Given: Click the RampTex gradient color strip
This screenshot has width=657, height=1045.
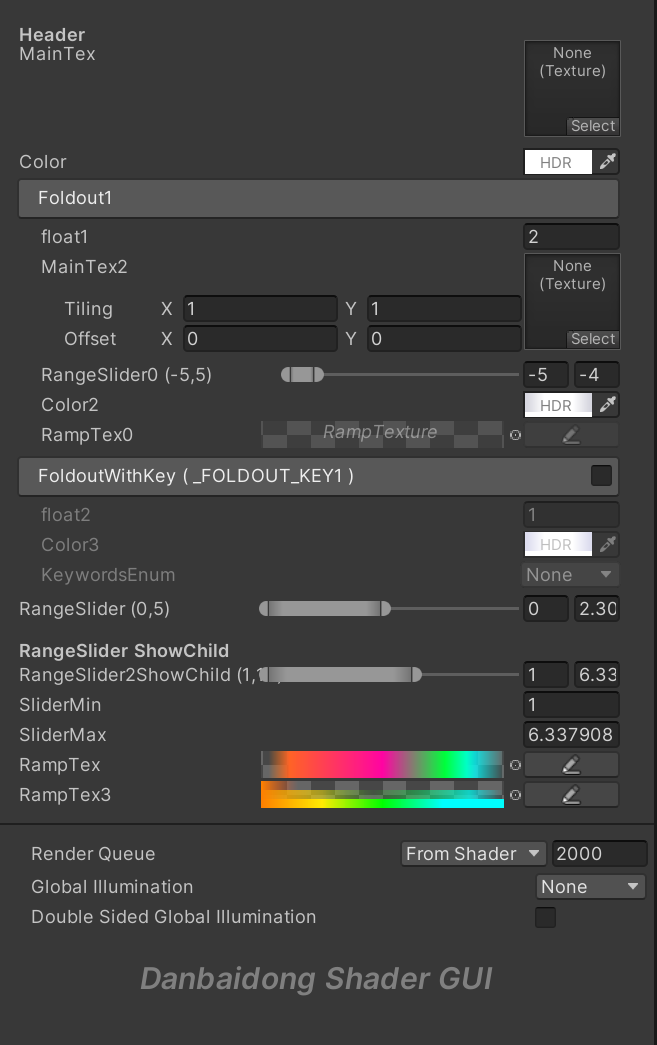Looking at the screenshot, I should click(x=383, y=765).
